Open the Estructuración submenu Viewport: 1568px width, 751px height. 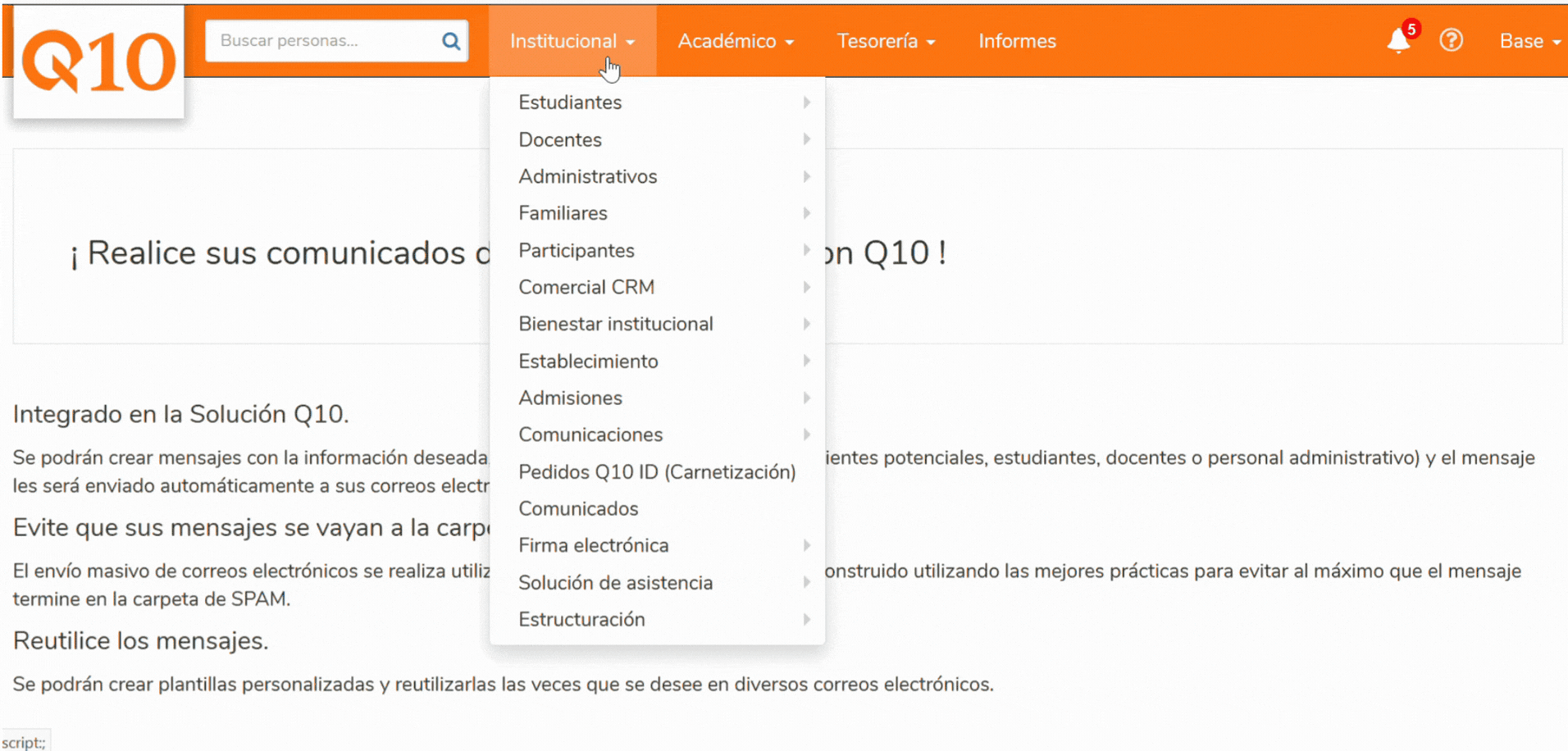coord(657,619)
